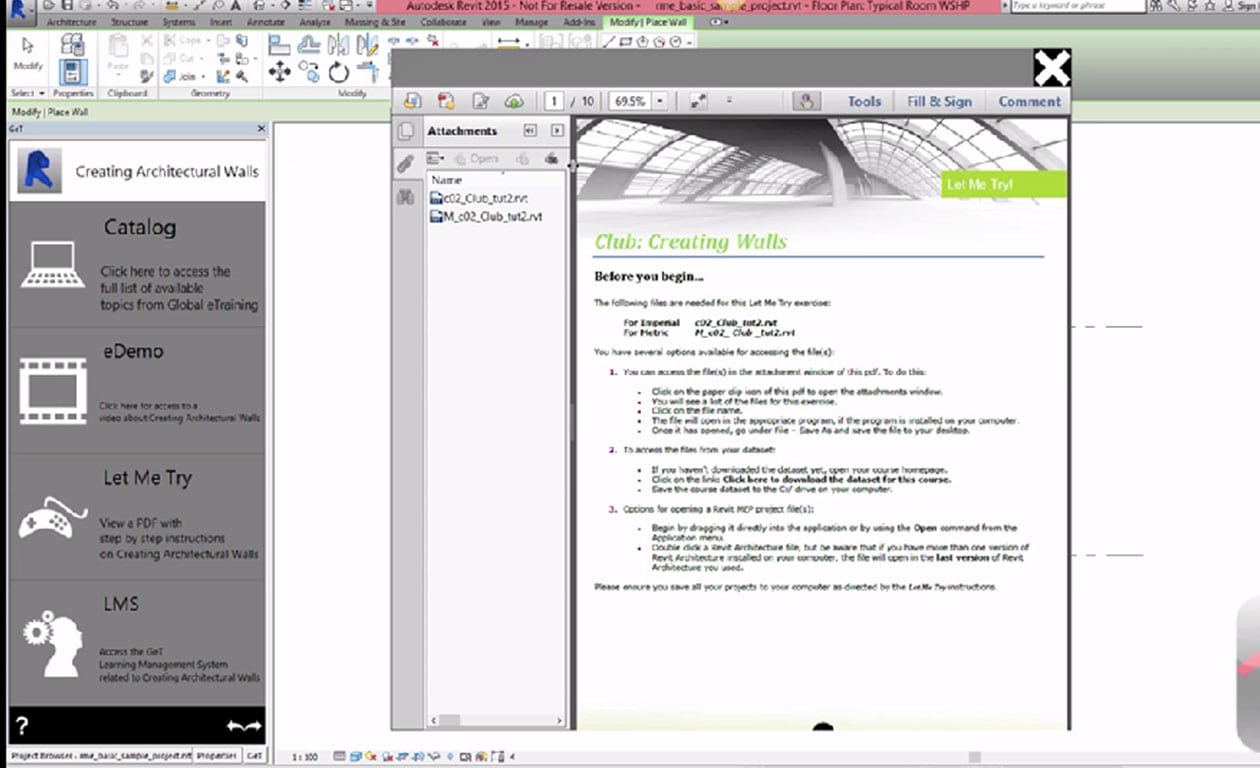The height and width of the screenshot is (768, 1260).
Task: Click the Trim/Extend to Corner tool
Action: (369, 72)
